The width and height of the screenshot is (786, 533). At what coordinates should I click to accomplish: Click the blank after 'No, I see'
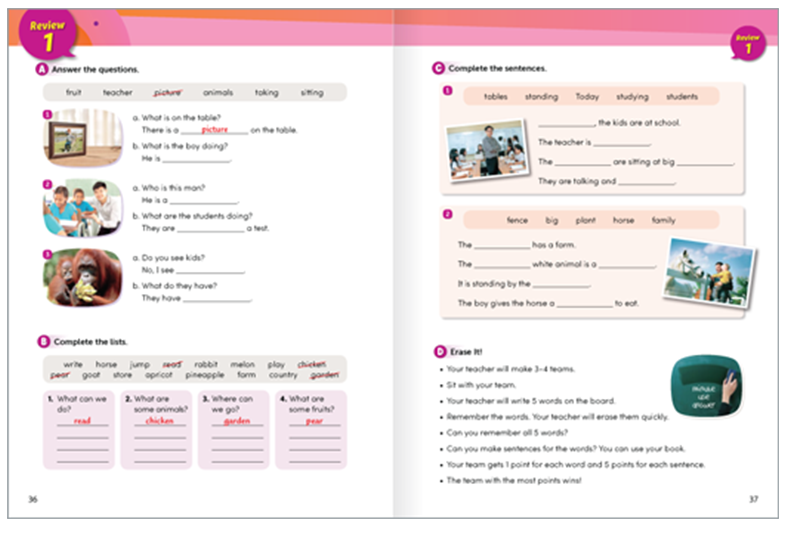point(210,270)
